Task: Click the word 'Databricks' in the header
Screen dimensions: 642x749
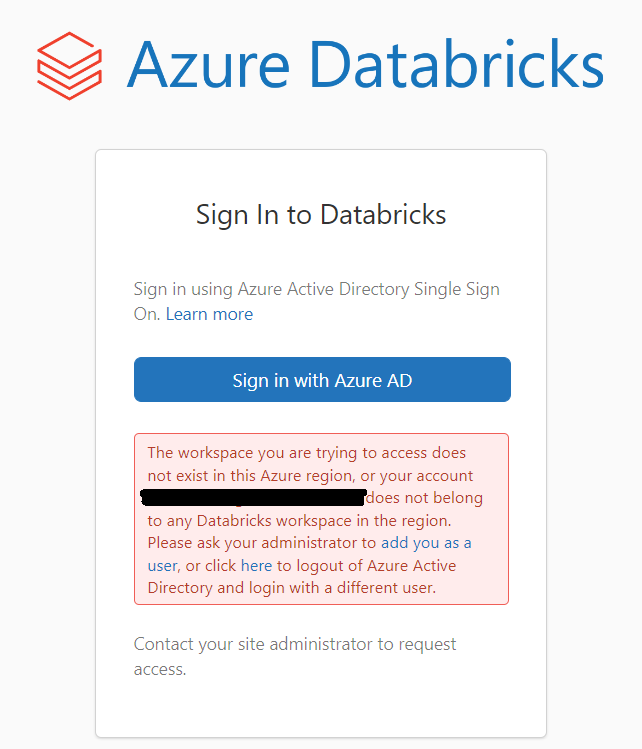Action: (466, 64)
